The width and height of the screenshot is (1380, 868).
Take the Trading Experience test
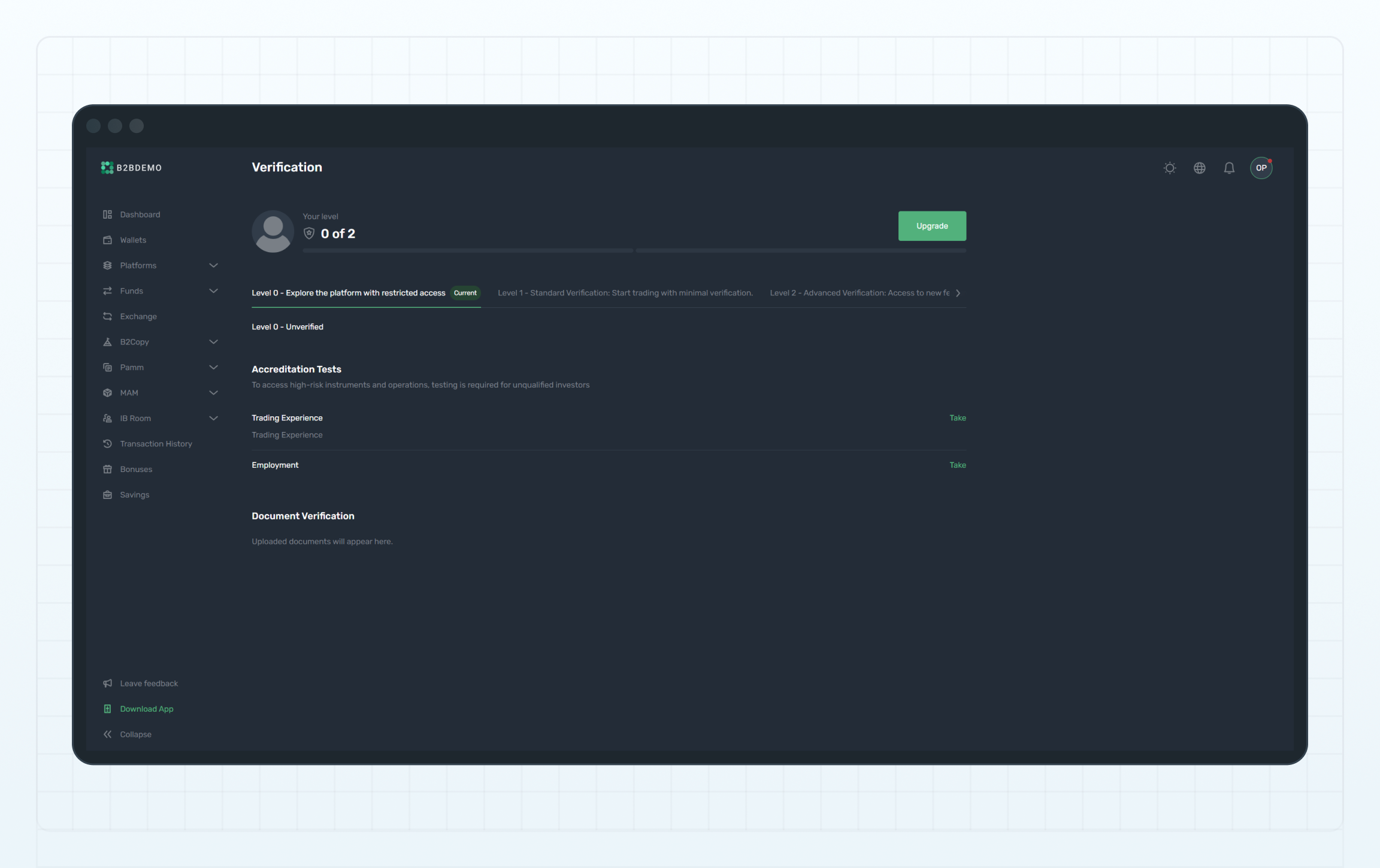click(x=957, y=418)
